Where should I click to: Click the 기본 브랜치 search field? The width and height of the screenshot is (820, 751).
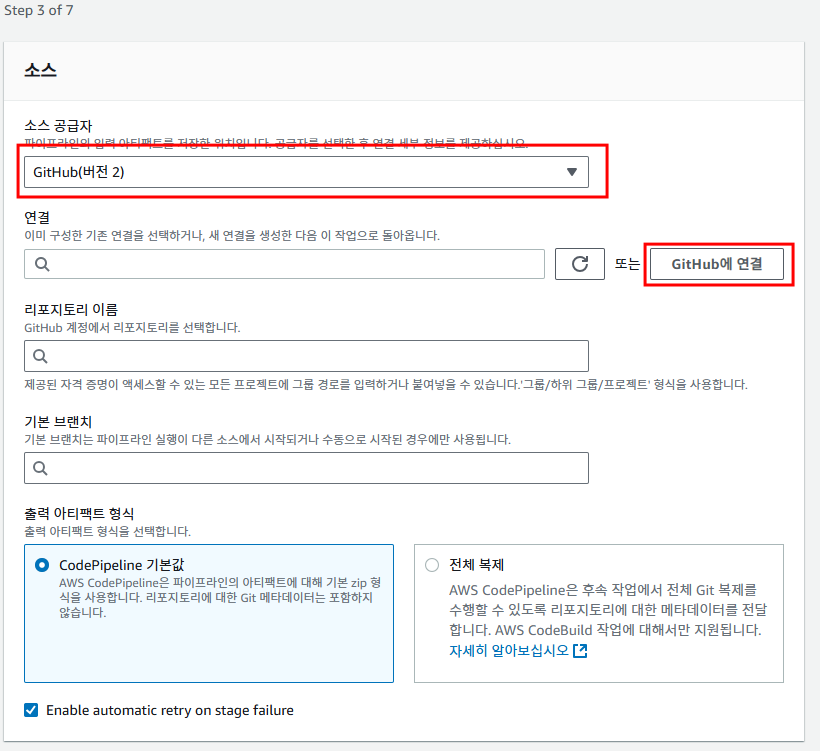click(306, 468)
